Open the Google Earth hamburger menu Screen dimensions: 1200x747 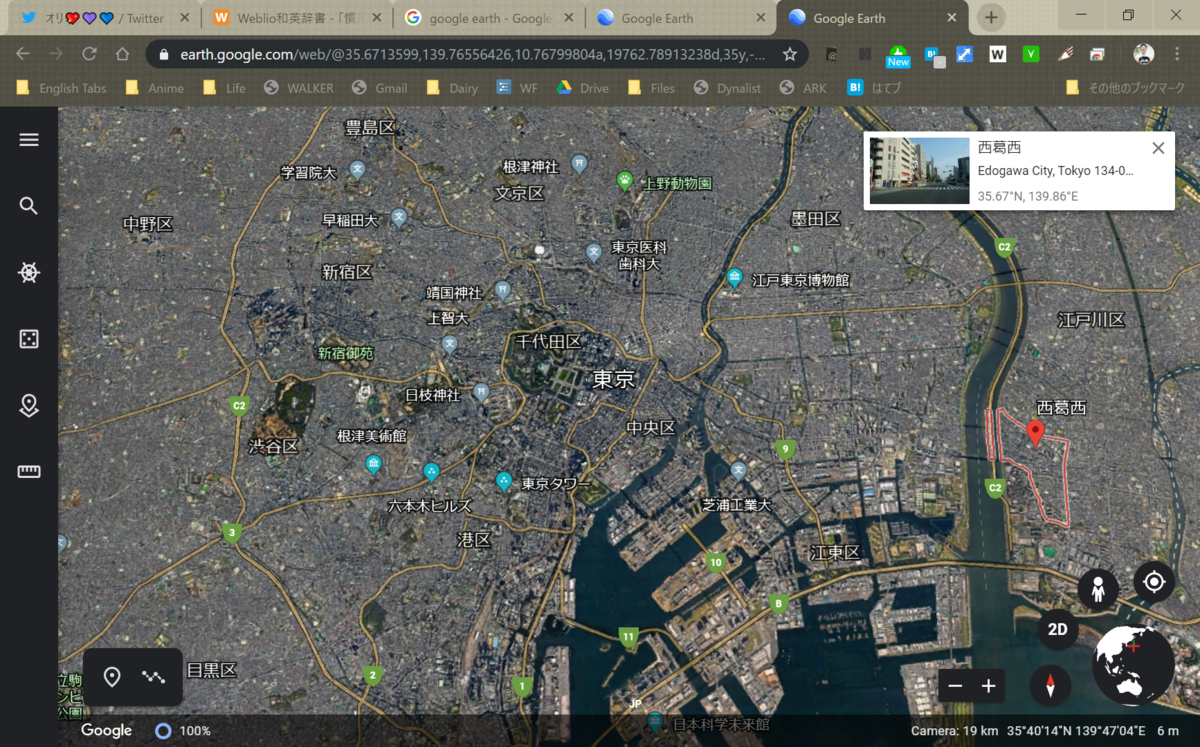tap(29, 139)
